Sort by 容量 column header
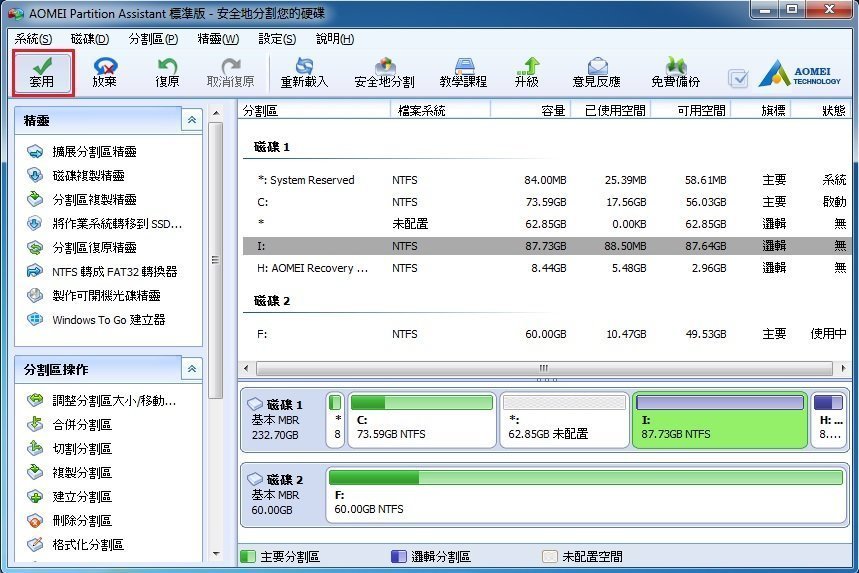This screenshot has width=859, height=573. coord(530,111)
